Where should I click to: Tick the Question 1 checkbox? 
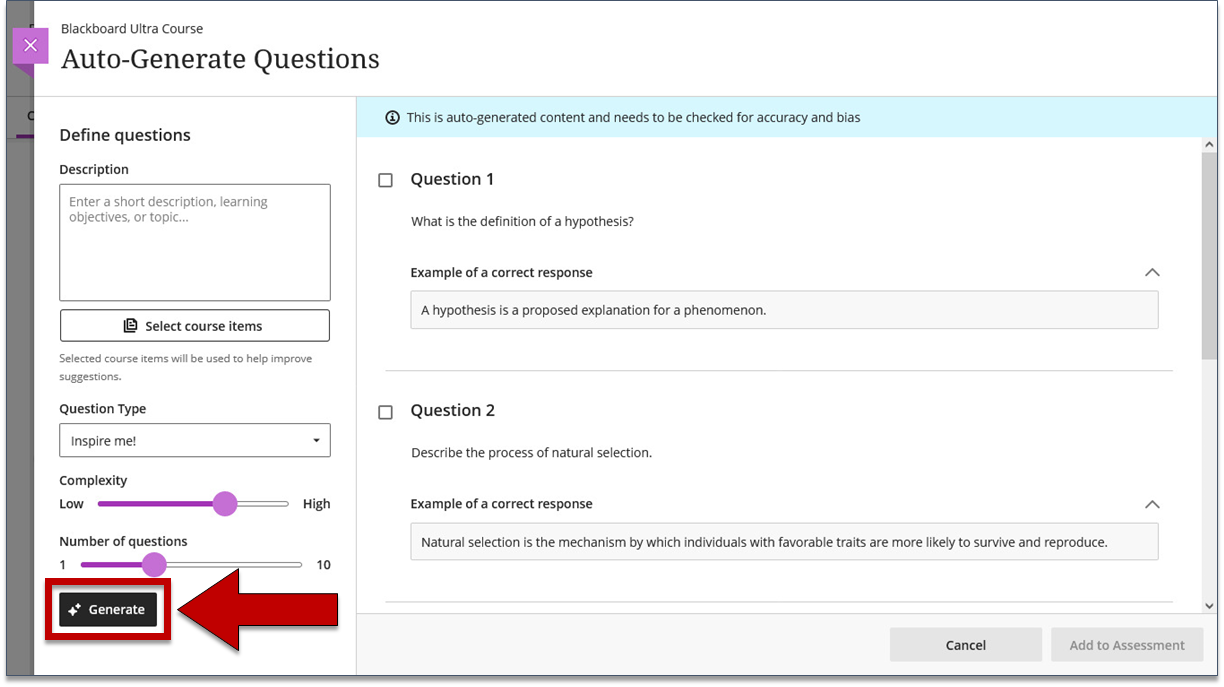(x=386, y=181)
